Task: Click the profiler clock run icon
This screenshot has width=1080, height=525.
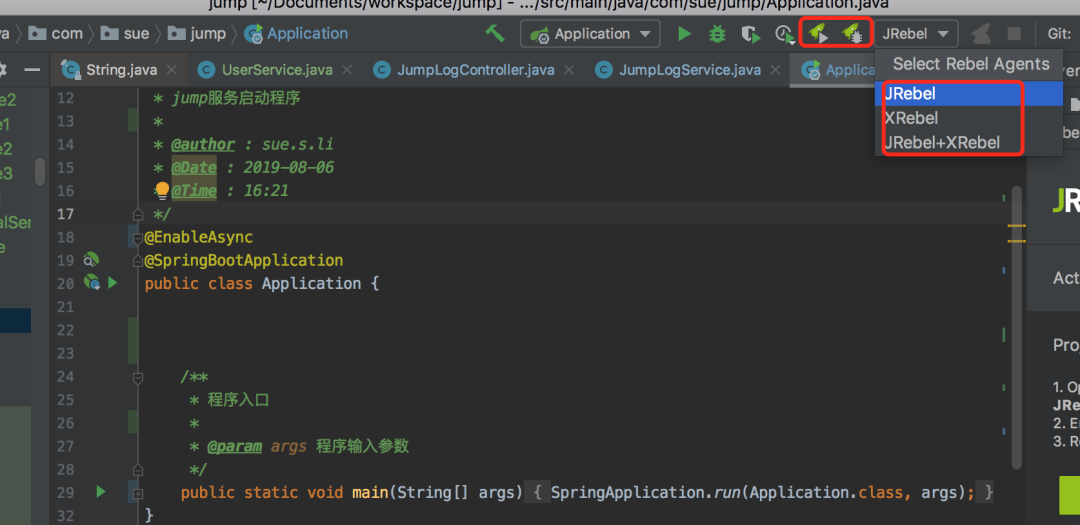Action: (x=783, y=35)
